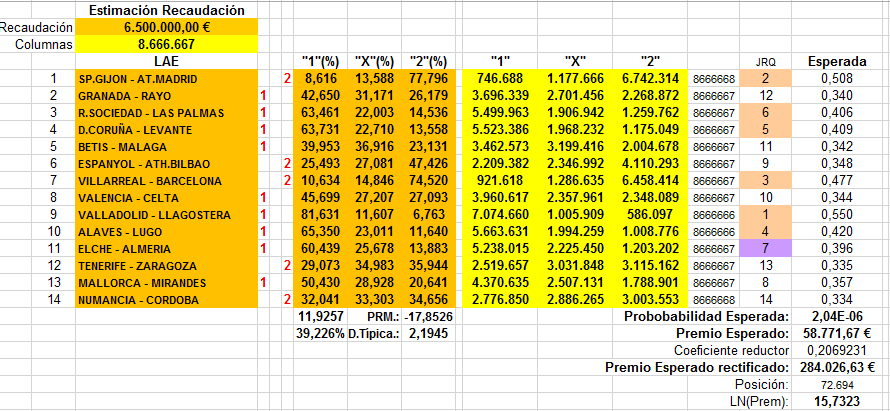Select the 746.688 columns cell
The height and width of the screenshot is (411, 890).
(500, 79)
